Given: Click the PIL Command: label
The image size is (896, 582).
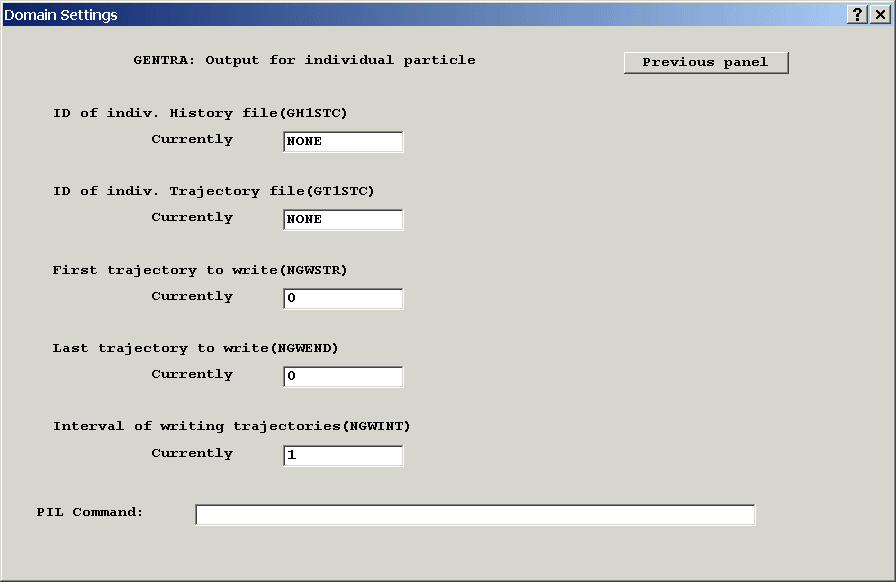Looking at the screenshot, I should click(90, 512).
